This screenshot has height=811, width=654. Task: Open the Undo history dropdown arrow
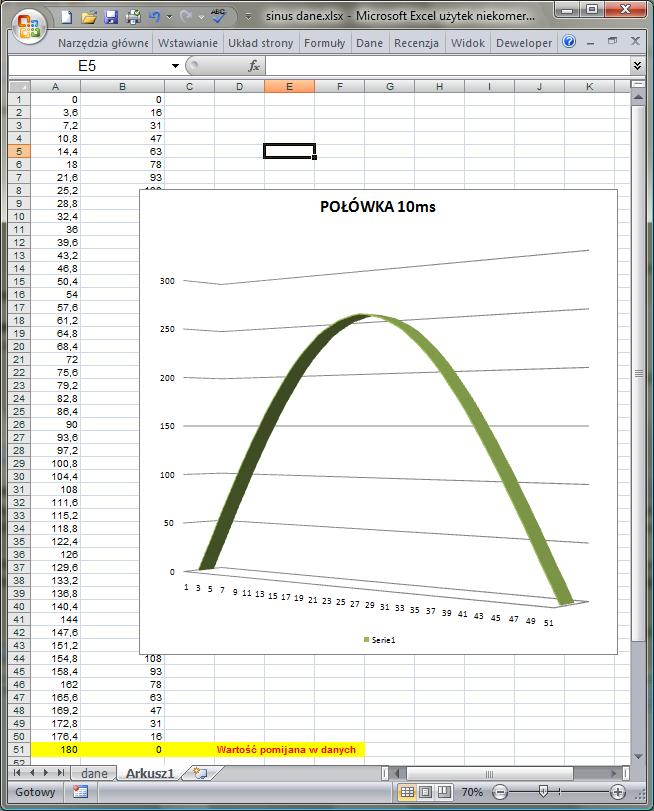coord(169,18)
